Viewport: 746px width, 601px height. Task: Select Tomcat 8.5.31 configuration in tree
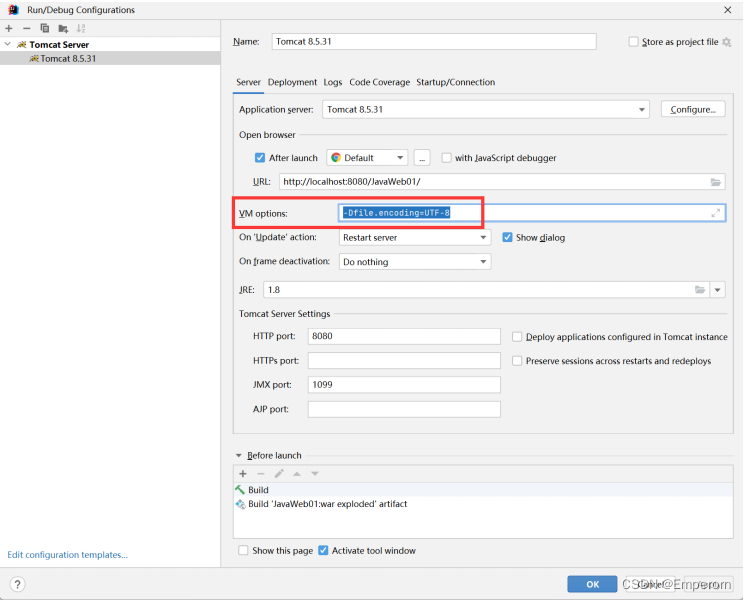coord(110,59)
